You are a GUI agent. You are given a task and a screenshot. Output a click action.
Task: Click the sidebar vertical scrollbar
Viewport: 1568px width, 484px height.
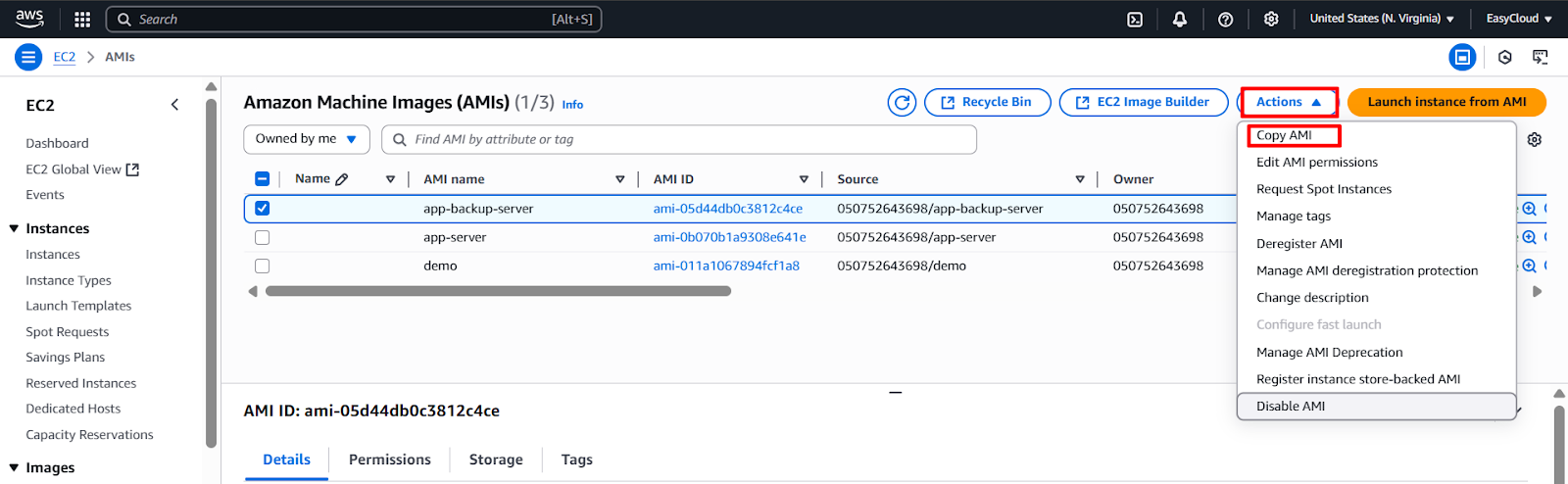211,271
